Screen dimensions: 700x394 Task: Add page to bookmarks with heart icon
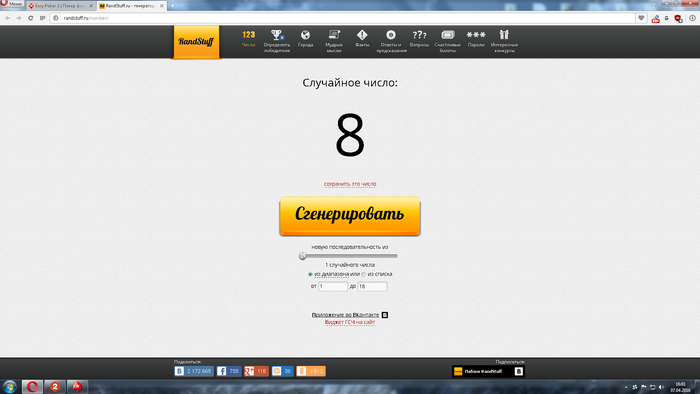tap(642, 18)
